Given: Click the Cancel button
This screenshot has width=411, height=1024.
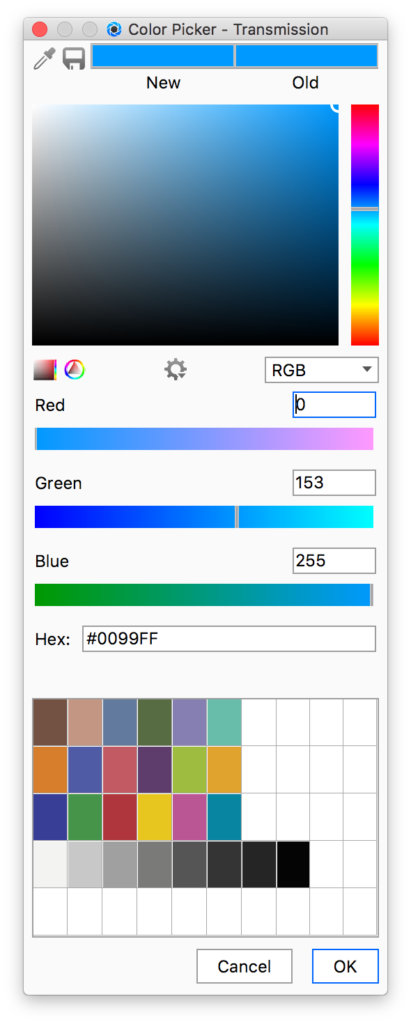Looking at the screenshot, I should 244,966.
